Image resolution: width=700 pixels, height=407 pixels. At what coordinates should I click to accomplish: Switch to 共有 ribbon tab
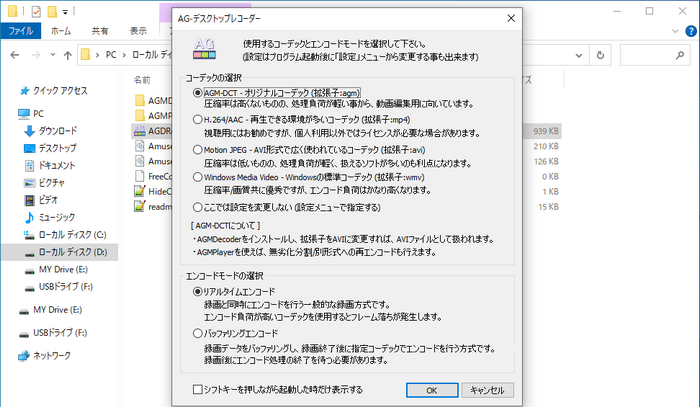pos(100,31)
